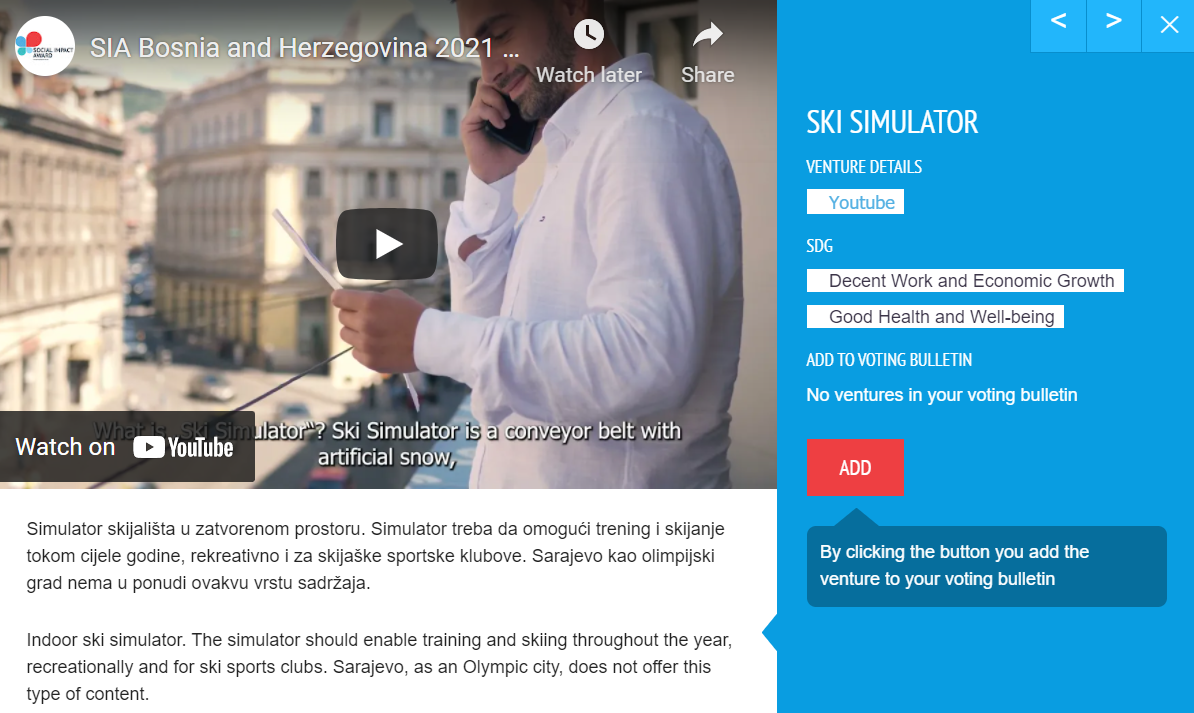This screenshot has height=713, width=1194.
Task: Select Good Health and Well-being tag
Action: [x=935, y=316]
